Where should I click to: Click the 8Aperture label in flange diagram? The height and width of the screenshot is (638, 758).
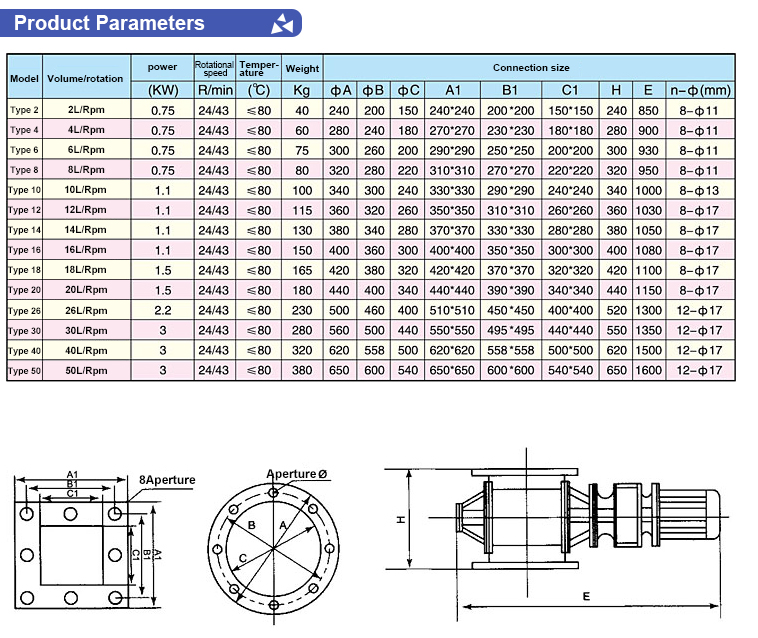point(167,480)
